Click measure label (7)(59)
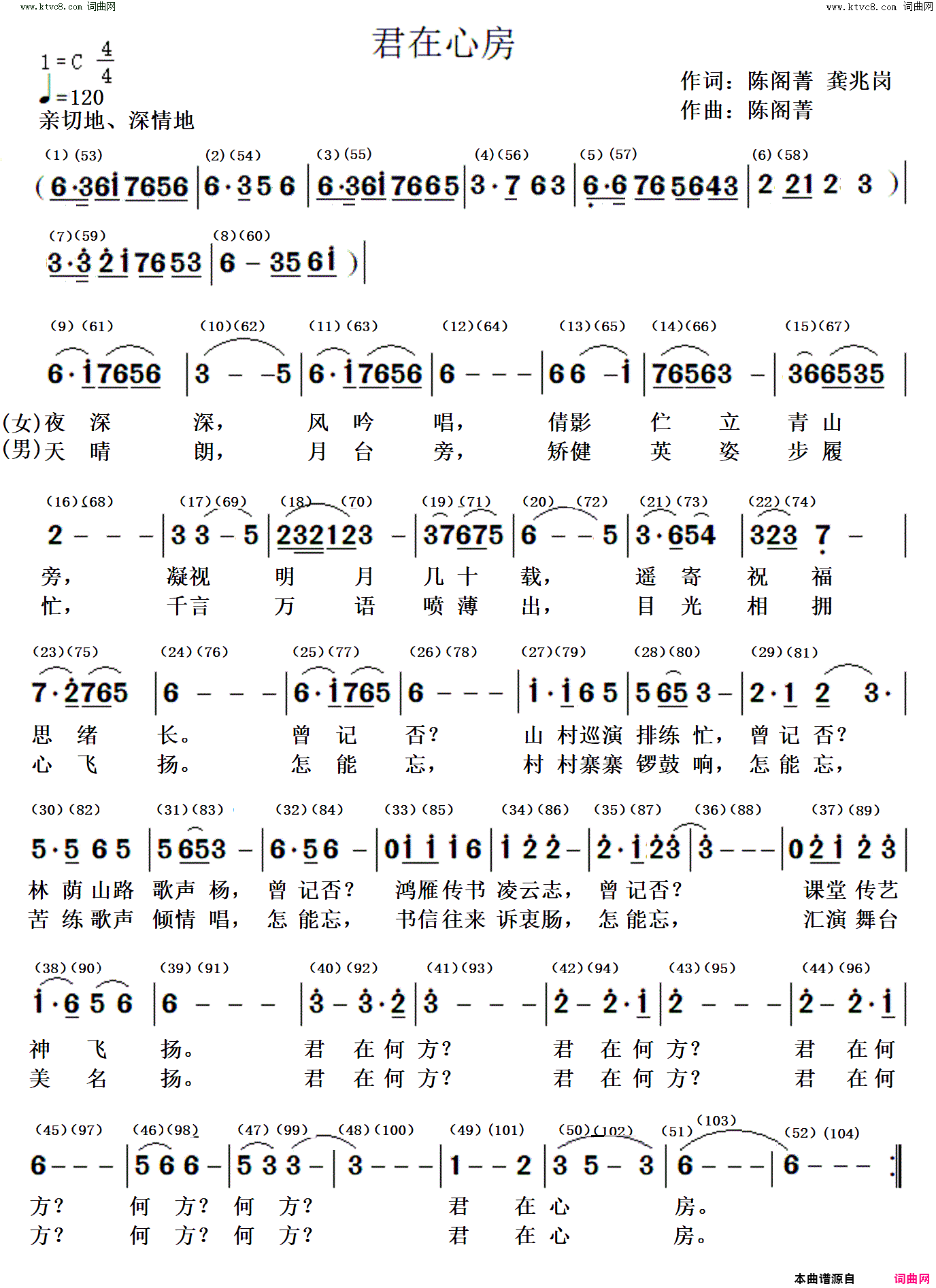The width and height of the screenshot is (936, 1288). pyautogui.click(x=78, y=236)
